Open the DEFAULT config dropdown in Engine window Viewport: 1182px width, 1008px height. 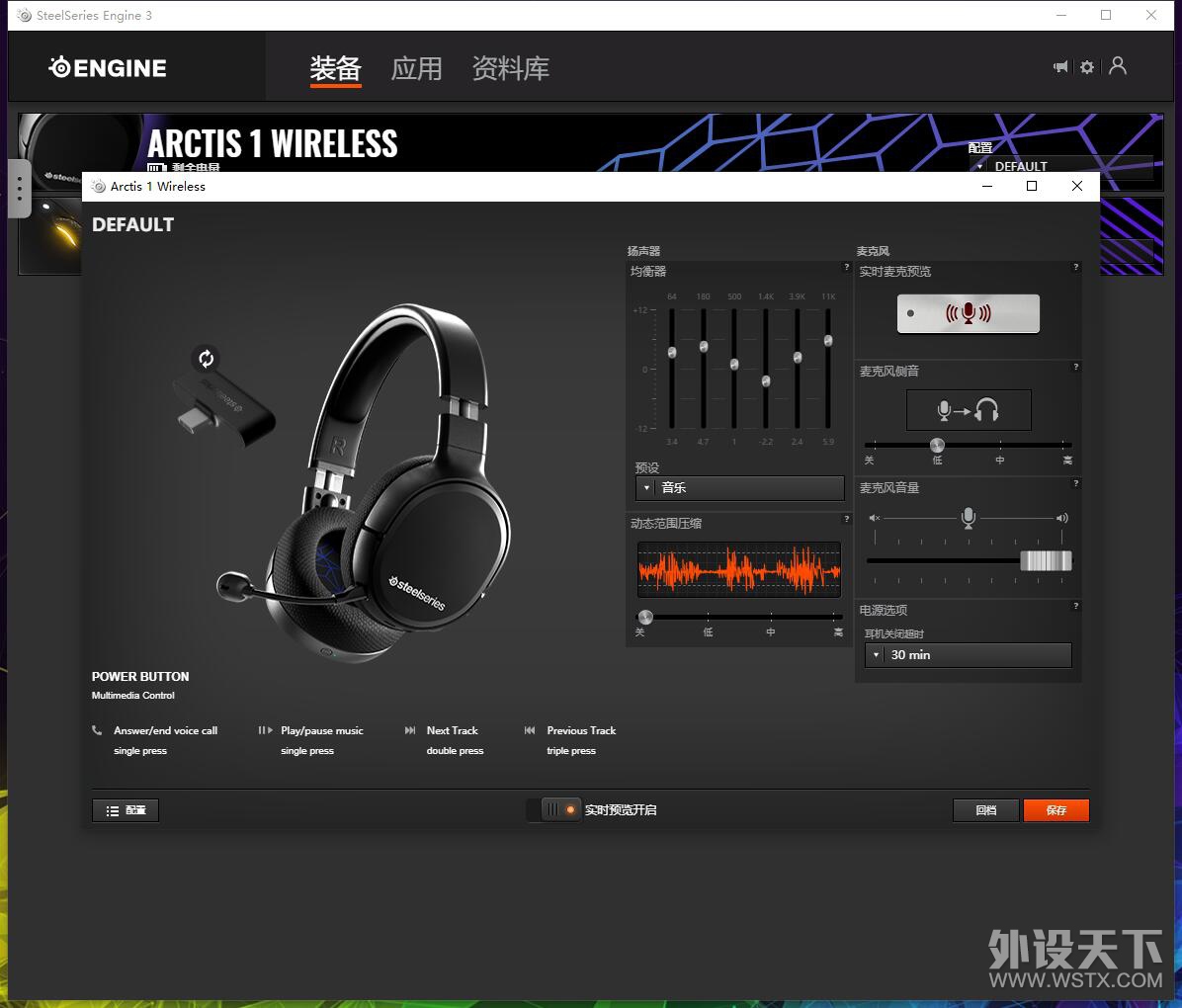point(1062,167)
